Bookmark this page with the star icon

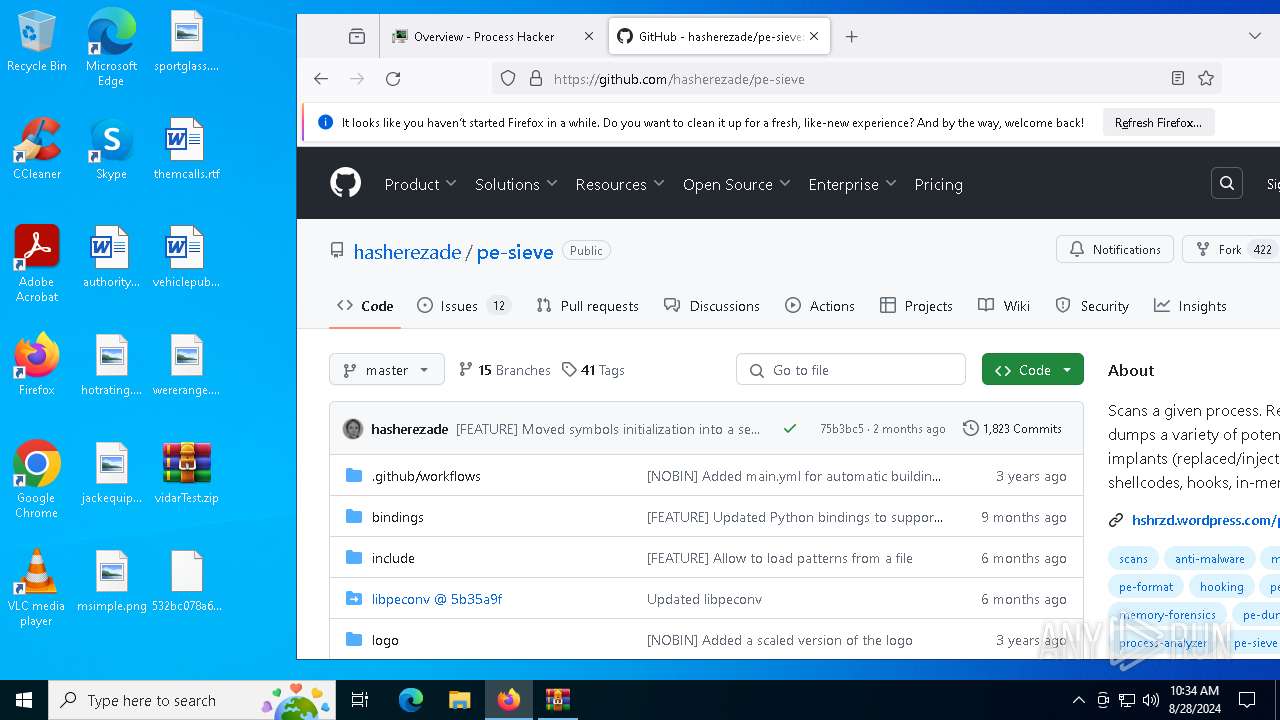pyautogui.click(x=1206, y=78)
